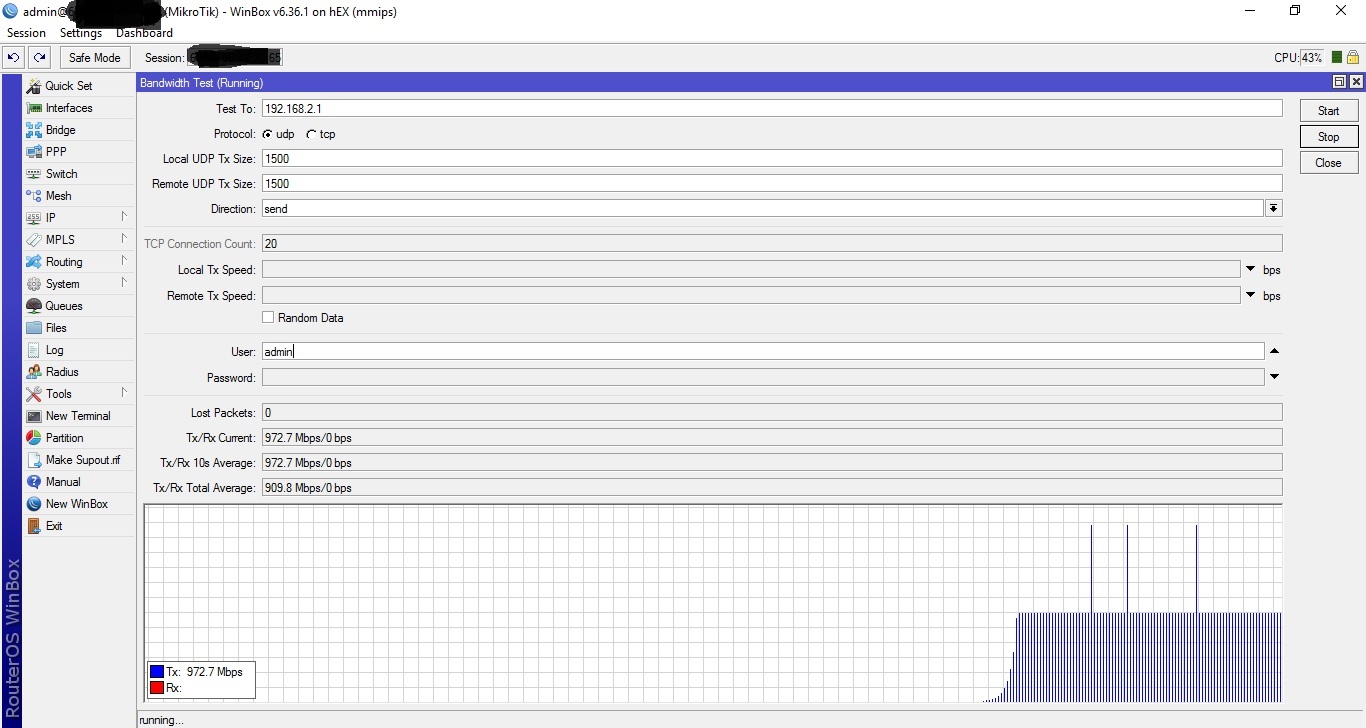Screen dimensions: 1366x728
Task: Click the Password input field
Action: click(763, 378)
